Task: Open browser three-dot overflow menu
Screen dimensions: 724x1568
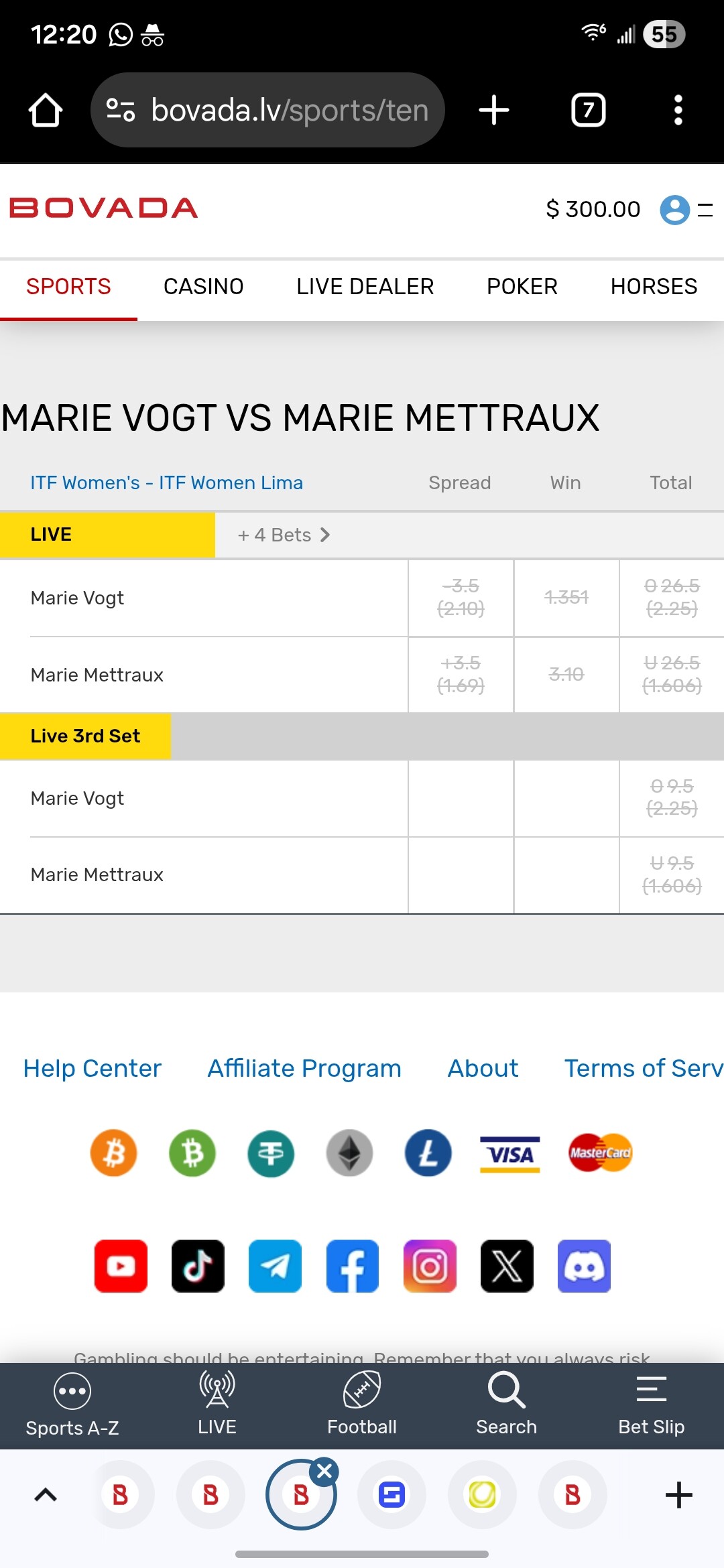Action: click(678, 110)
